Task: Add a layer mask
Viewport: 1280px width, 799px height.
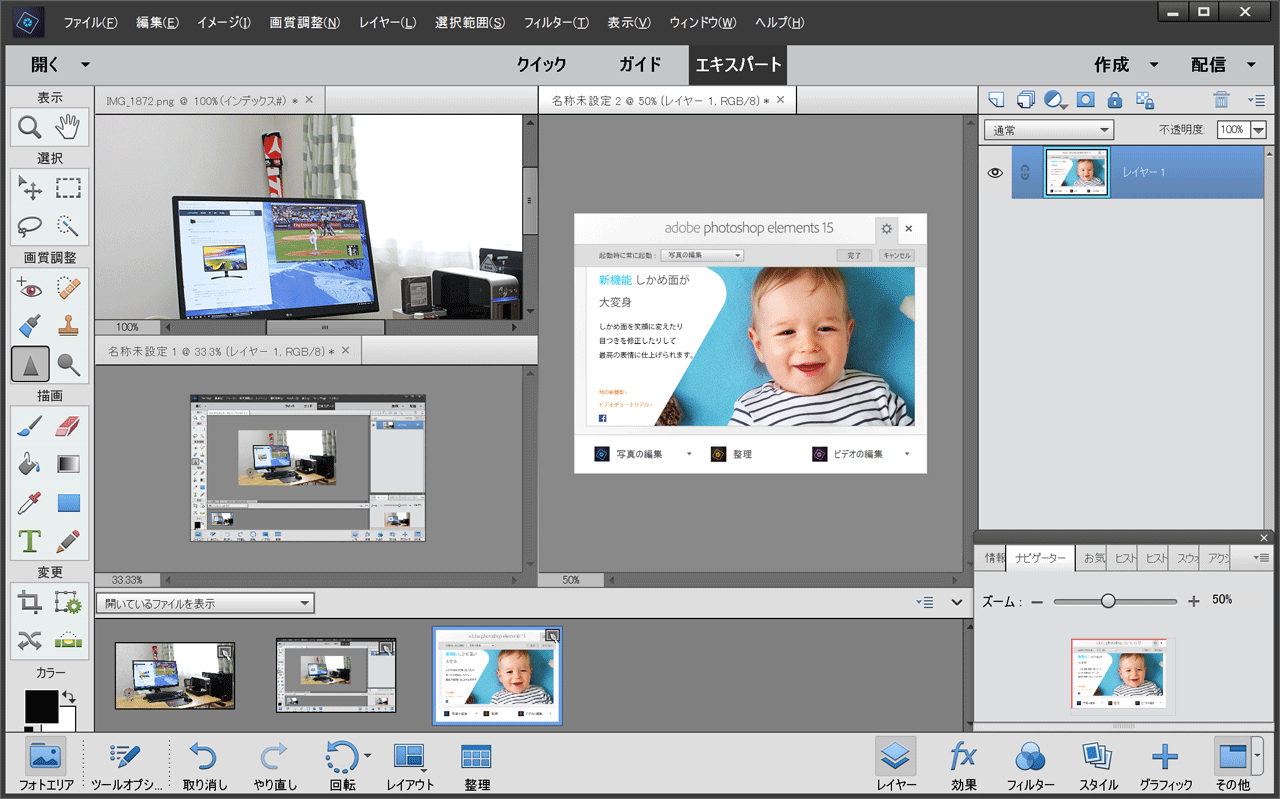Action: click(x=1085, y=100)
